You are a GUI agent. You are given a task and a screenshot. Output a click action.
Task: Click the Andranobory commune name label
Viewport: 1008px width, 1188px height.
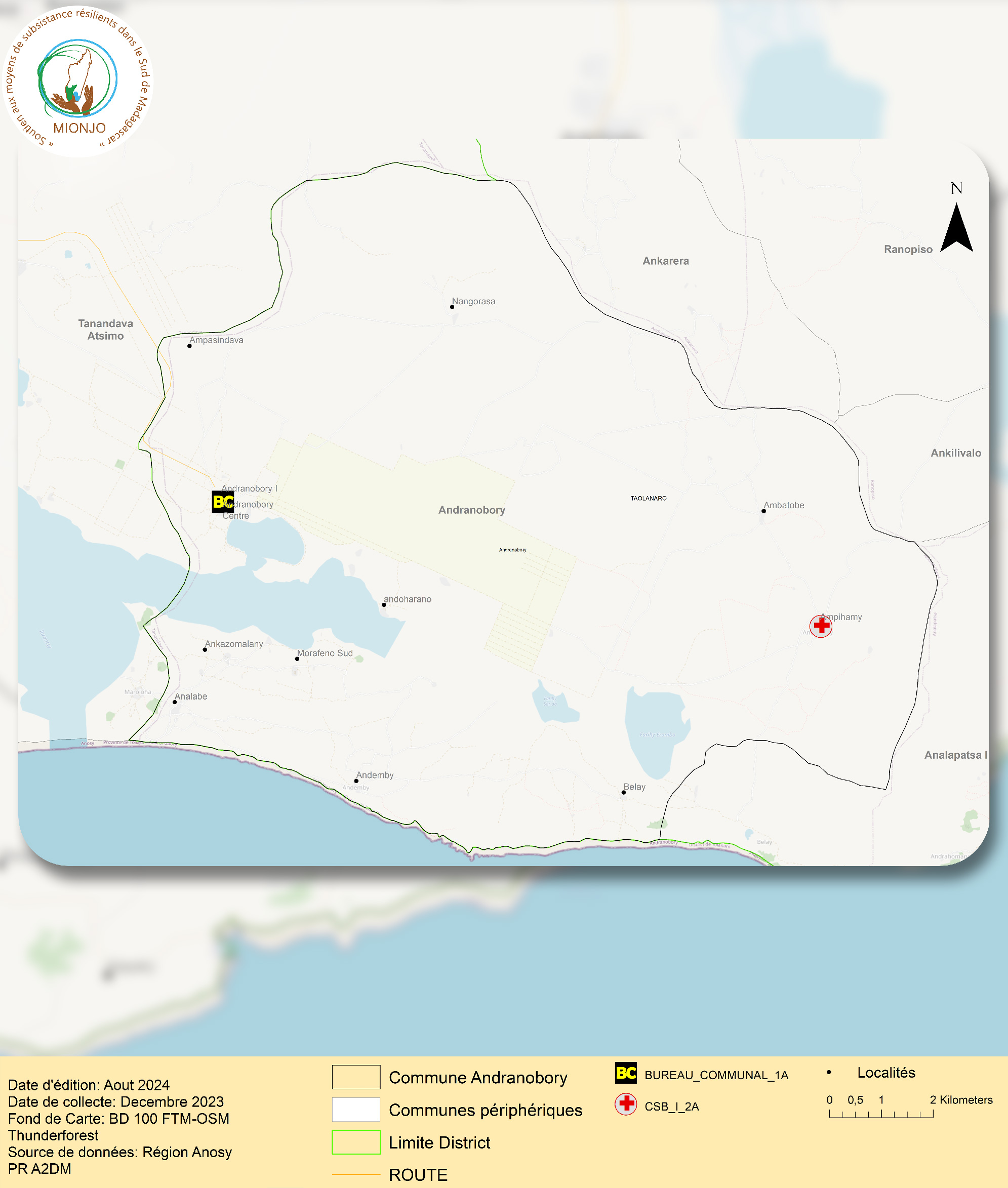[x=471, y=510]
